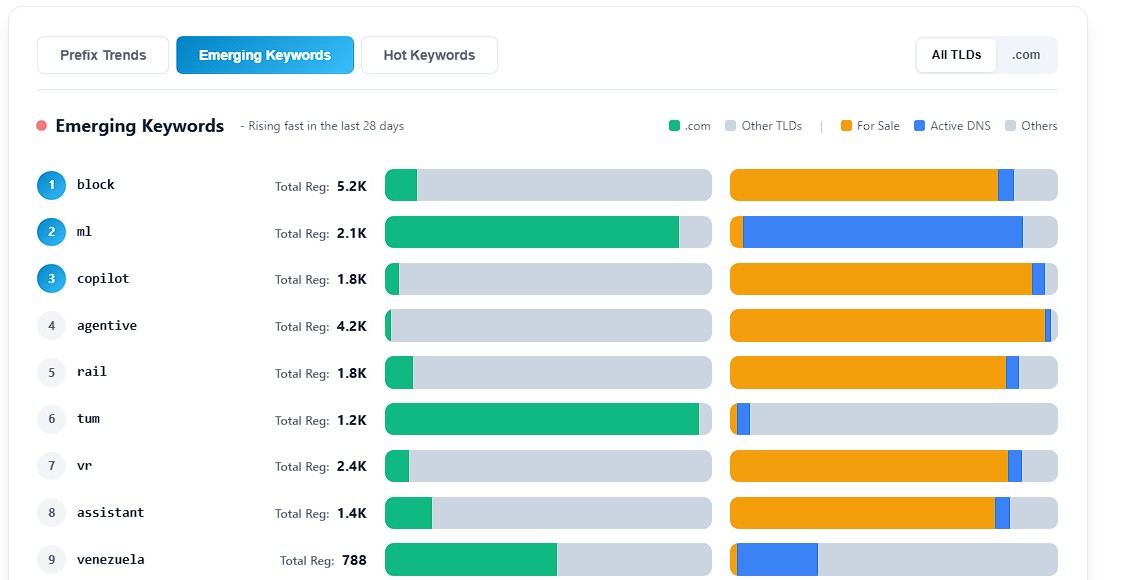Click the gray Other TLDs segment for rail
Viewport: 1139px width, 580px height.
click(562, 372)
